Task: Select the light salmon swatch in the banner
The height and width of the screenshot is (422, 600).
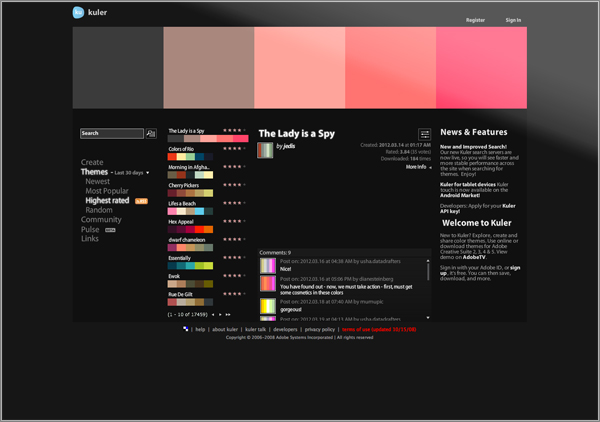Action: (x=300, y=68)
